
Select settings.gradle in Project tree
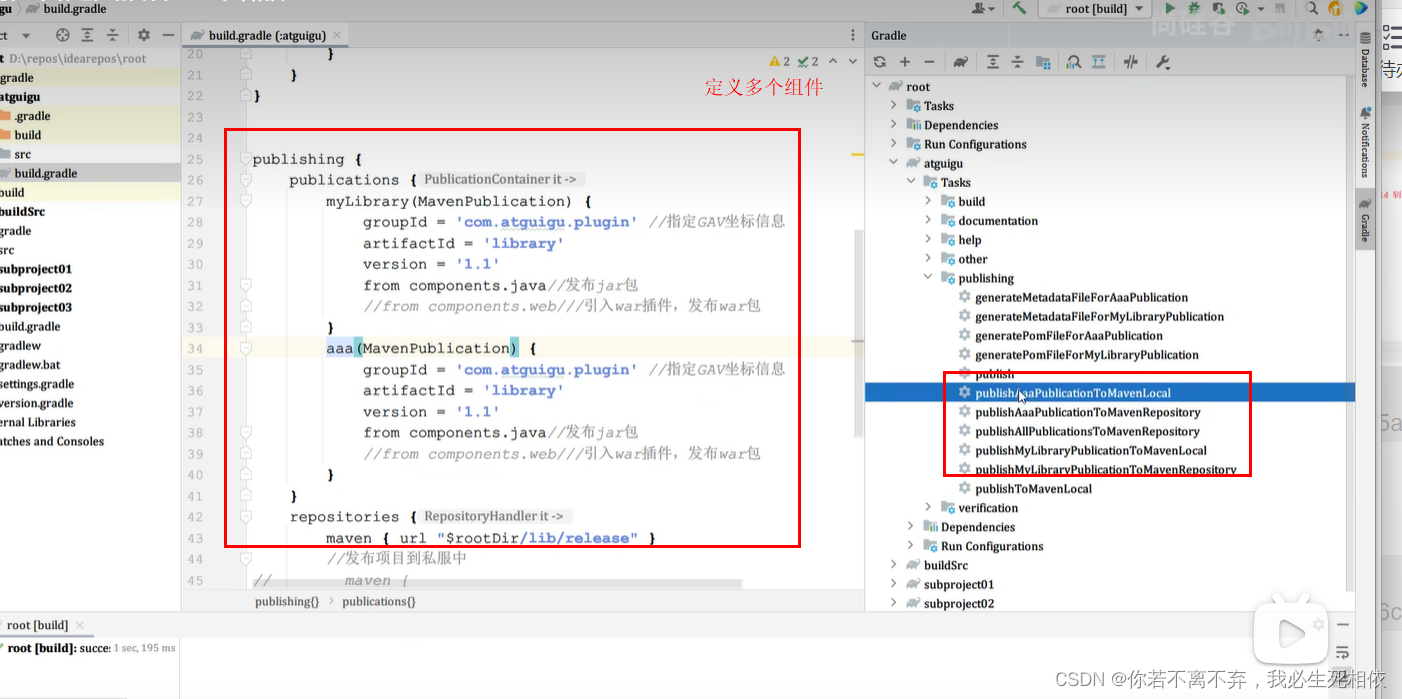coord(37,384)
